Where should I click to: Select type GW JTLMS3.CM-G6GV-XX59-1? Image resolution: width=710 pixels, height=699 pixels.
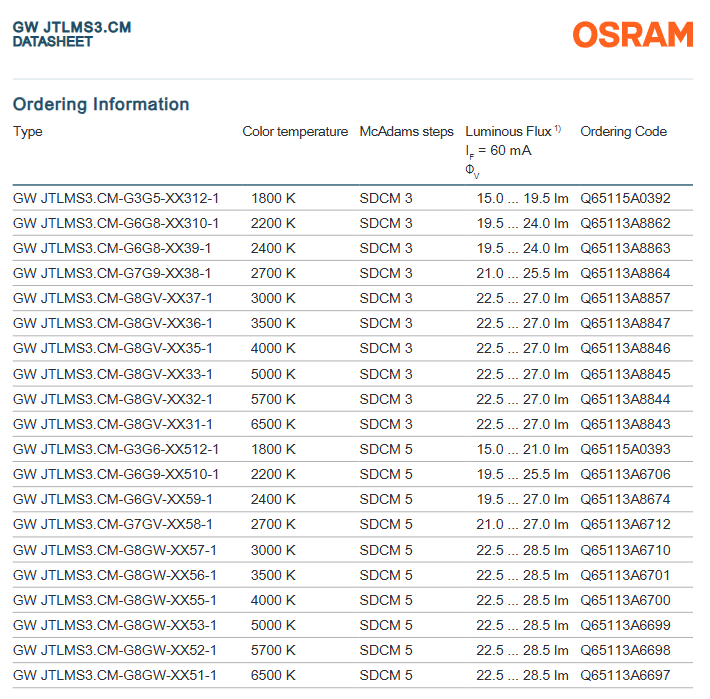(113, 499)
